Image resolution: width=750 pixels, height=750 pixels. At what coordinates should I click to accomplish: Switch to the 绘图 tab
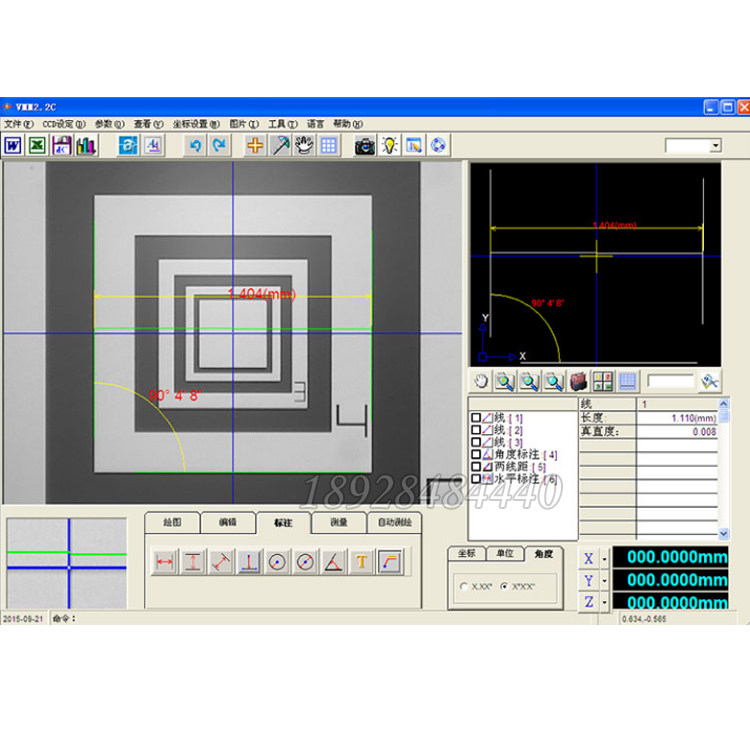(x=172, y=523)
